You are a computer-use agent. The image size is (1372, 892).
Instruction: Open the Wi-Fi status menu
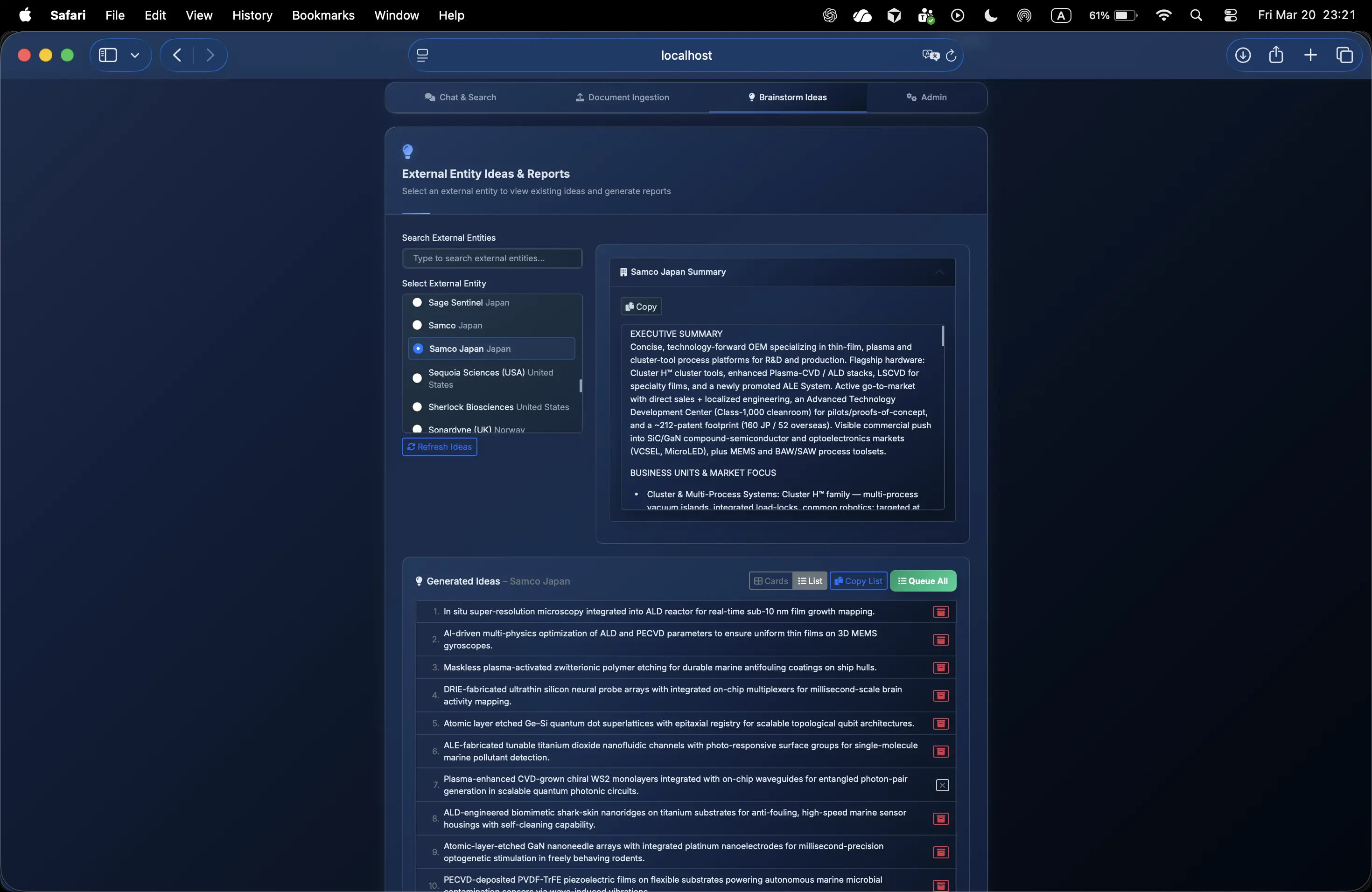(x=1163, y=15)
